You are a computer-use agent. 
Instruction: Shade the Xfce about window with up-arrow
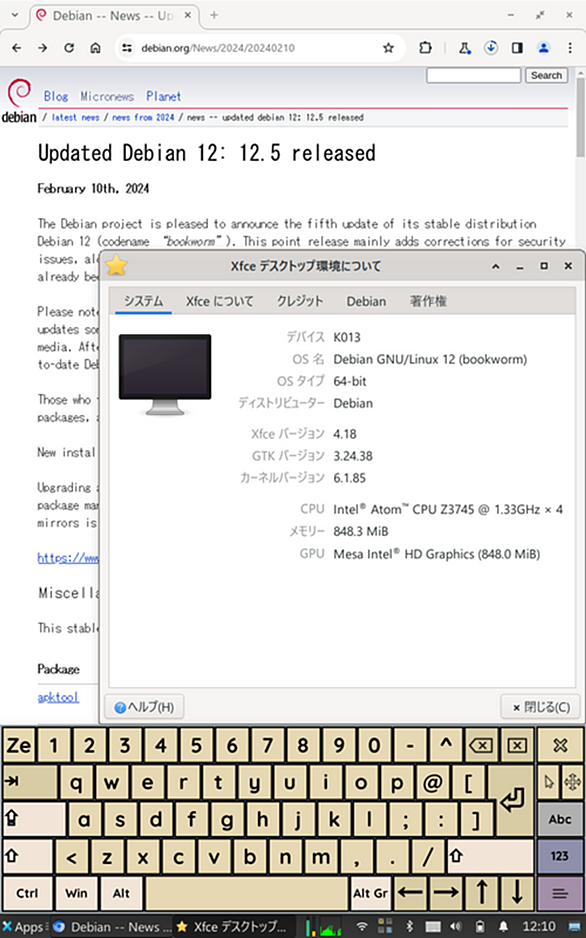coord(496,266)
